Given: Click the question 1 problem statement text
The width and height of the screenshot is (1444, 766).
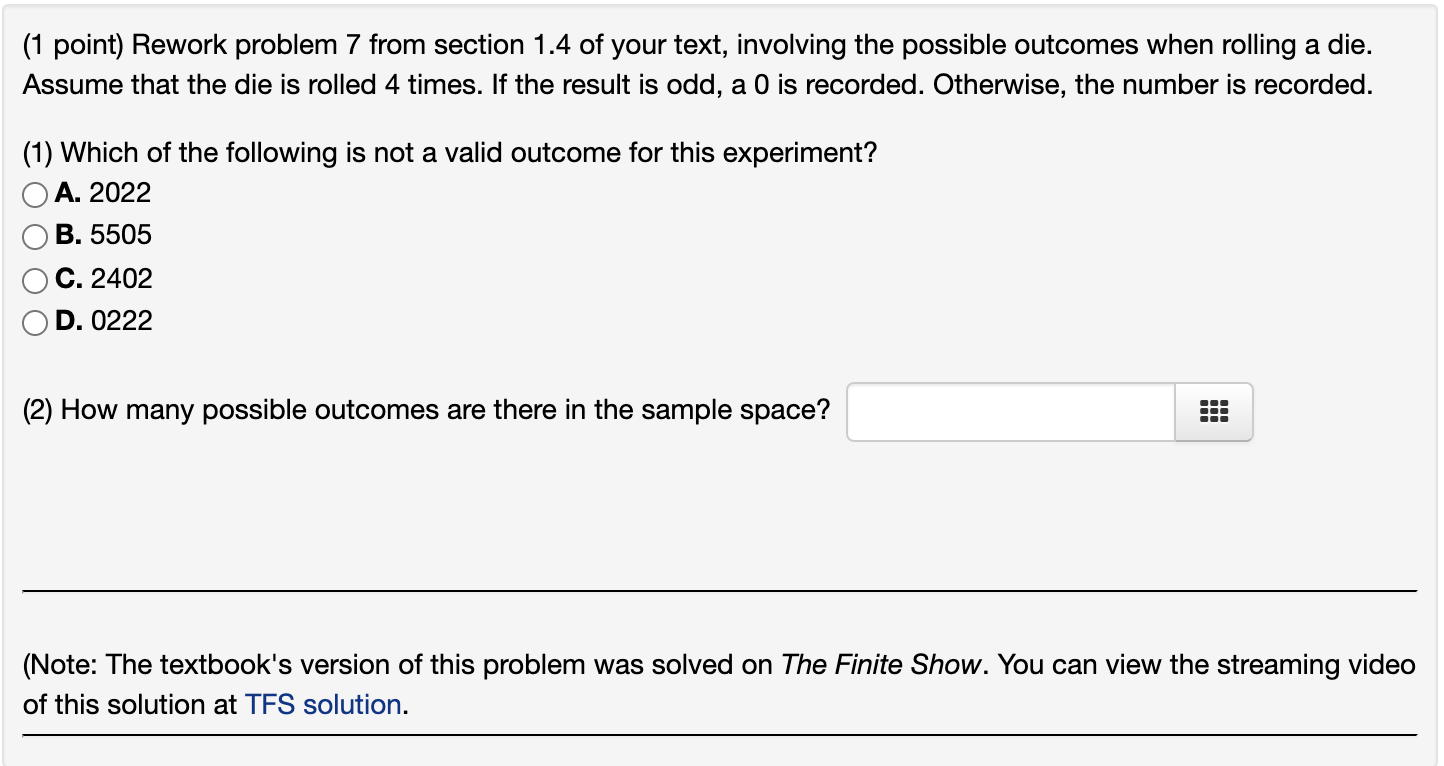Looking at the screenshot, I should [449, 152].
